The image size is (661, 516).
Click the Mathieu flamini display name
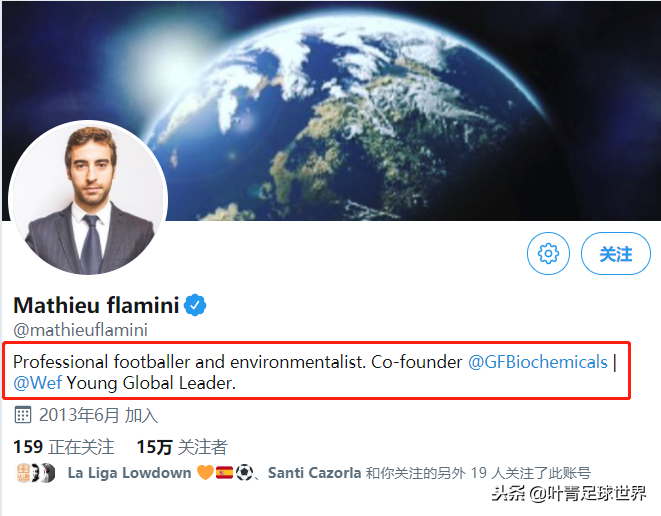tap(96, 305)
